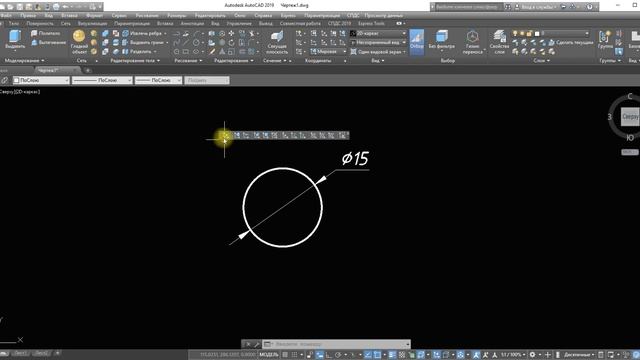
Task: Click the Гизмо переноса button
Action: pos(473,42)
